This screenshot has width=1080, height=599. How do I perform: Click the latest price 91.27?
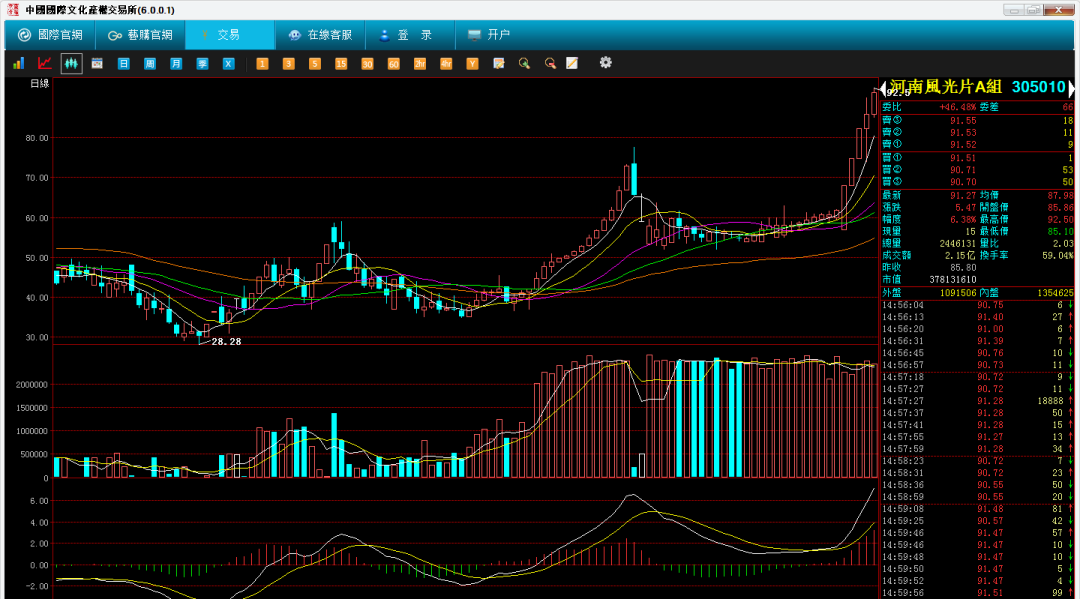[x=963, y=196]
